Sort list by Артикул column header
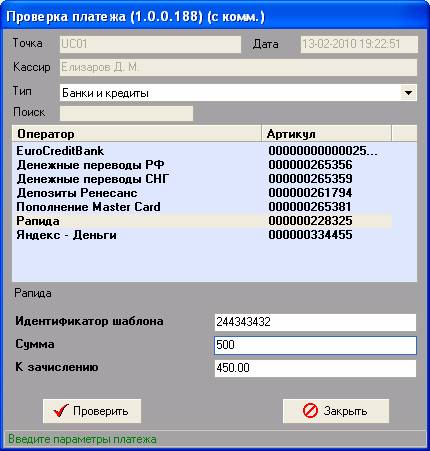 (327, 134)
